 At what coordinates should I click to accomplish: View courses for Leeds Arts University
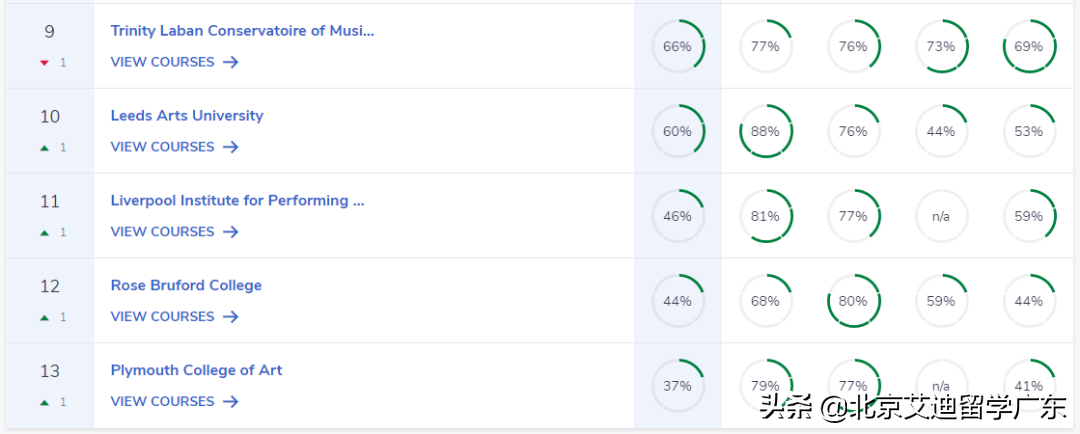tap(174, 147)
